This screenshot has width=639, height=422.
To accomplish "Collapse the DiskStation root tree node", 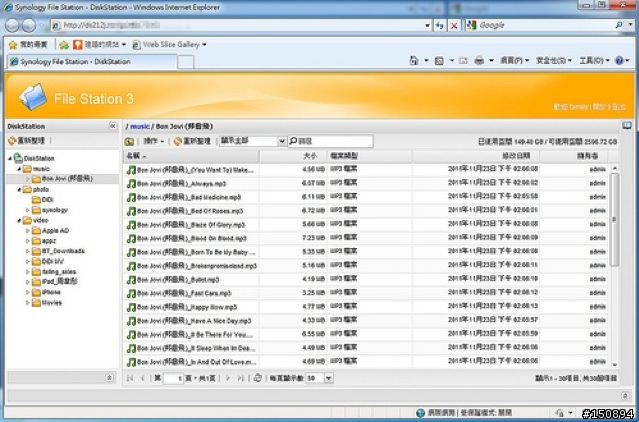I will tap(10, 158).
